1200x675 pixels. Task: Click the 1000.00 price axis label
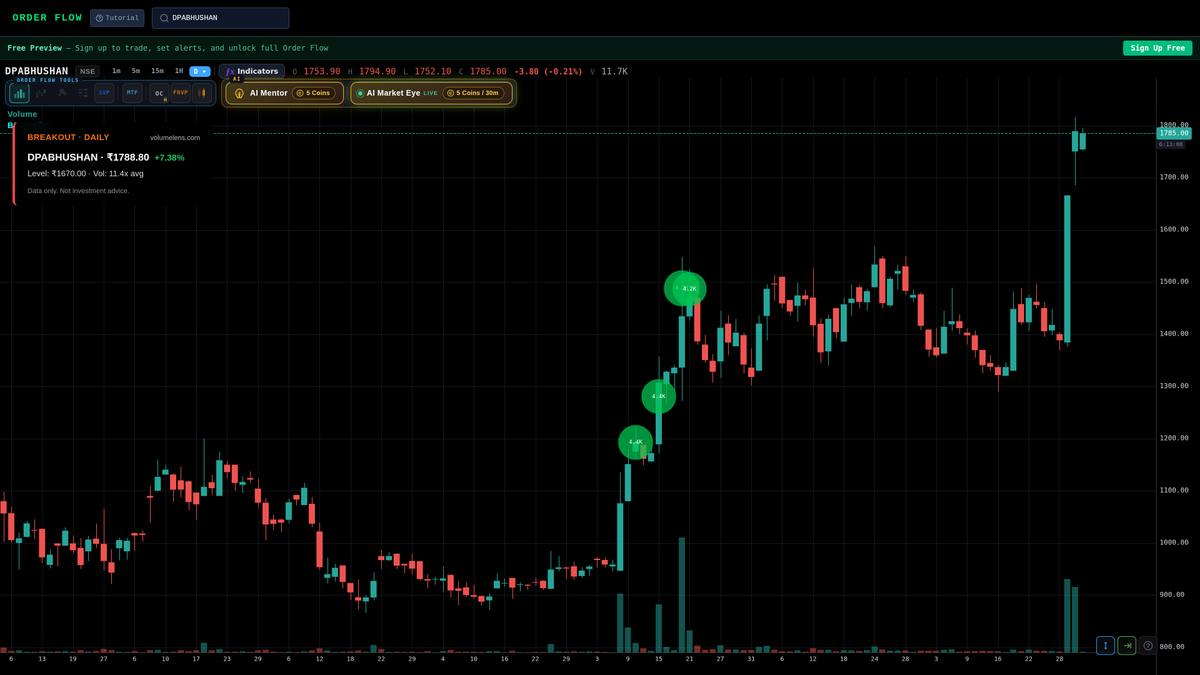(x=1174, y=542)
